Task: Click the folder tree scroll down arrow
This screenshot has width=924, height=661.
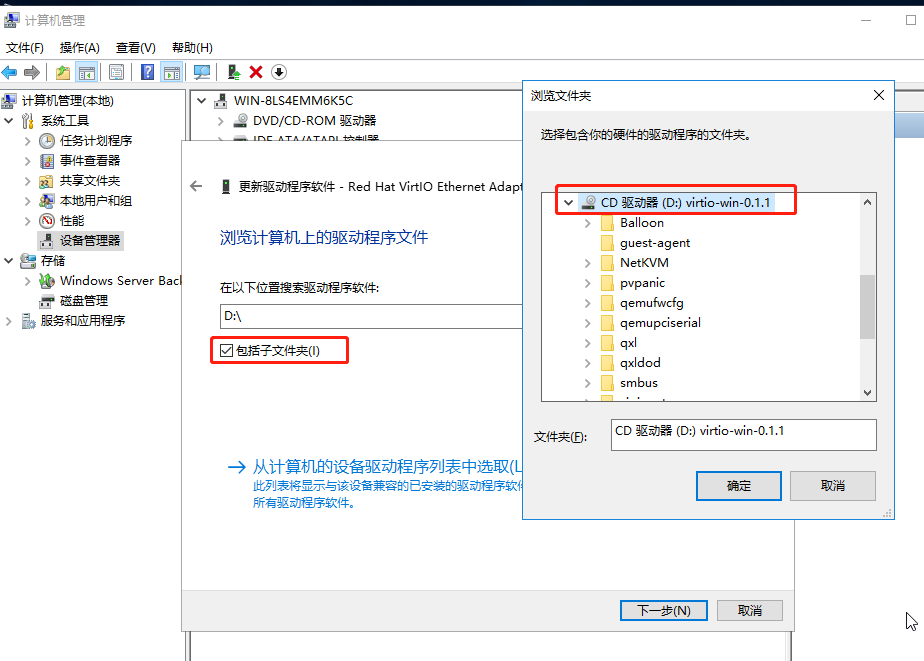Action: click(x=867, y=393)
